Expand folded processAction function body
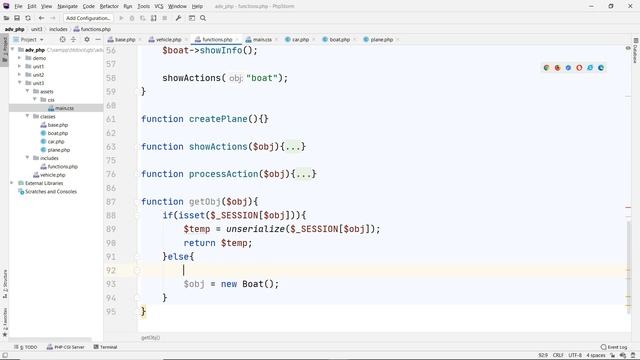This screenshot has height=360, width=640. pos(303,174)
